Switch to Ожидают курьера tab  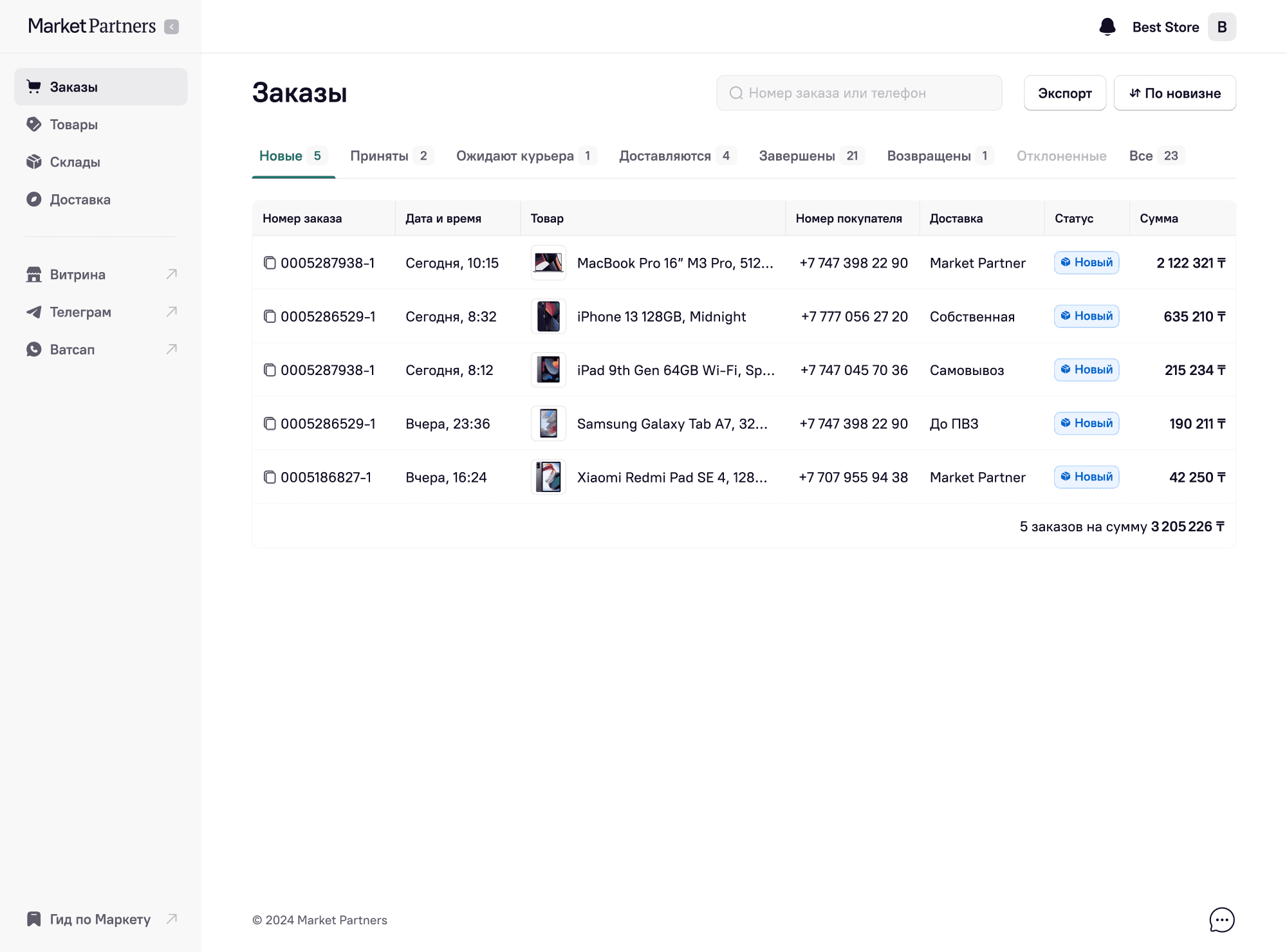click(x=526, y=156)
